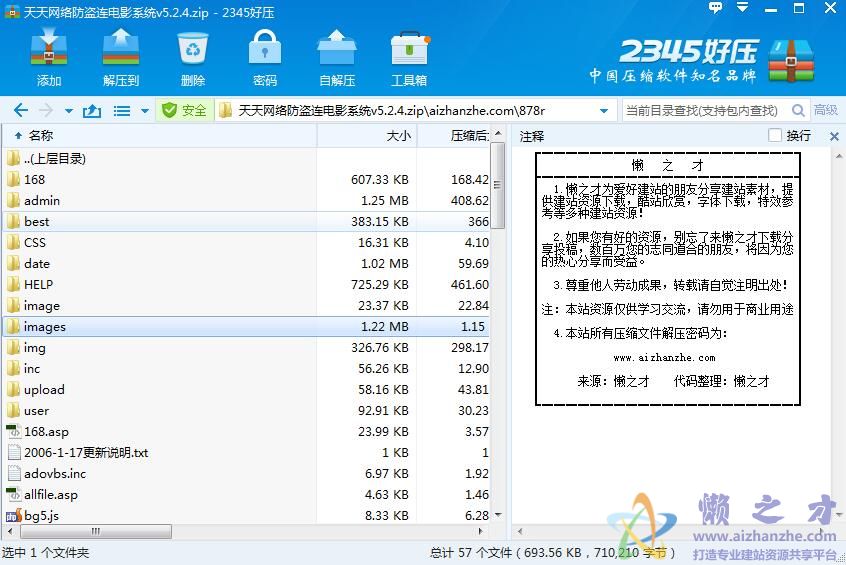Click the archive path address field
The height and width of the screenshot is (565, 846).
point(415,111)
